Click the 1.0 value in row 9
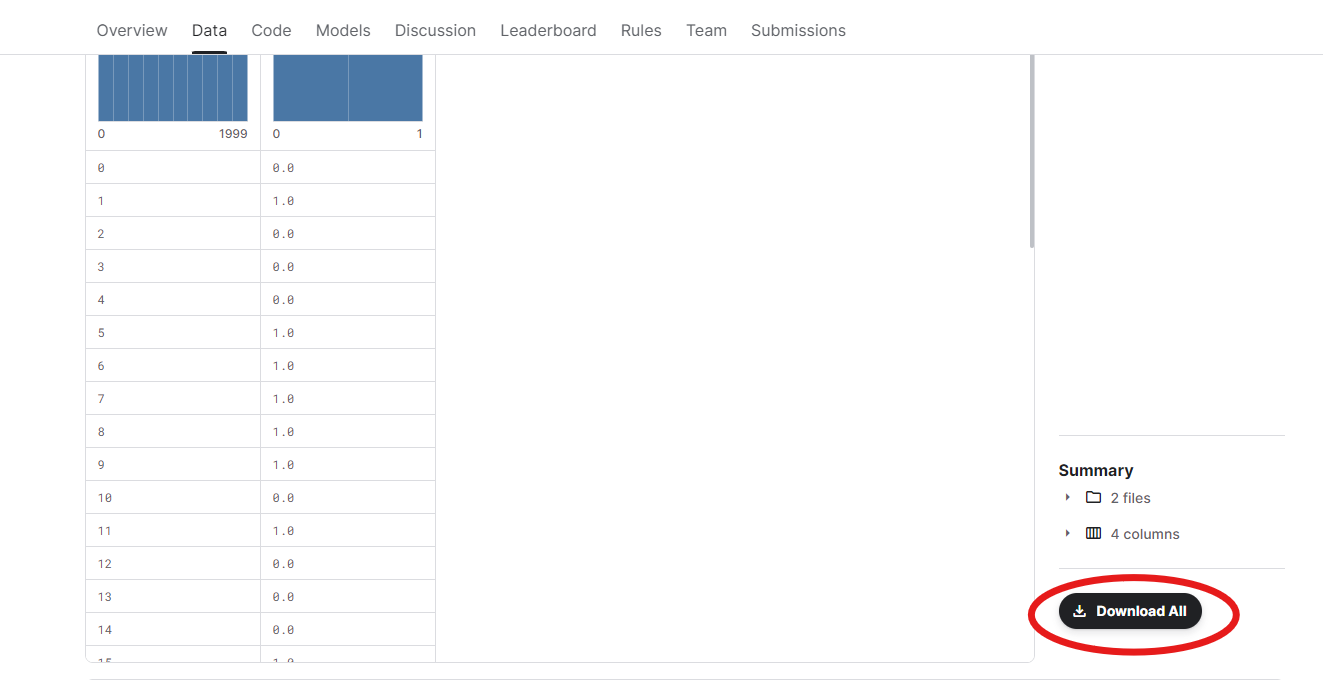The height and width of the screenshot is (680, 1323). (x=283, y=465)
